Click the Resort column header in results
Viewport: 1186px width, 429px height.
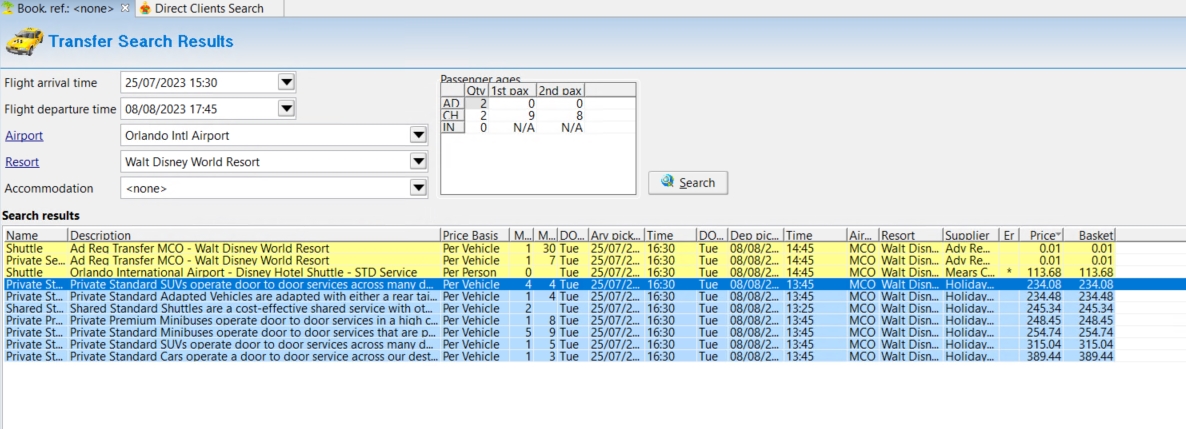(911, 235)
